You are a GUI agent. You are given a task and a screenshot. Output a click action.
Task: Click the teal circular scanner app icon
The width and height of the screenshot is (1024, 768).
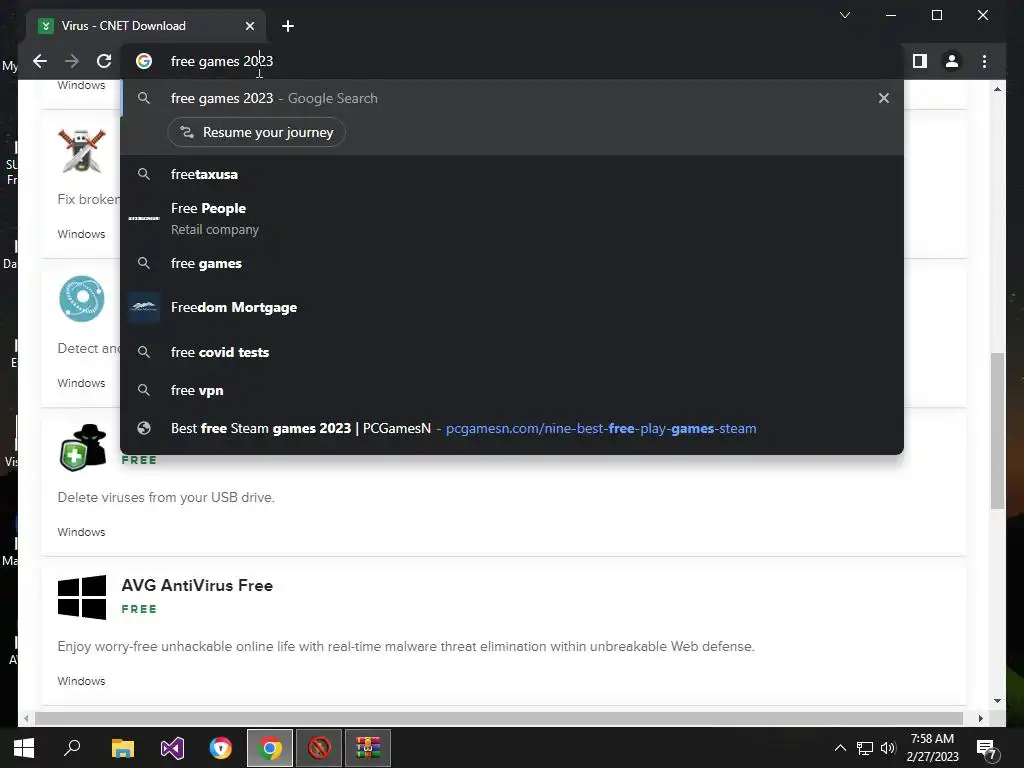pos(82,299)
